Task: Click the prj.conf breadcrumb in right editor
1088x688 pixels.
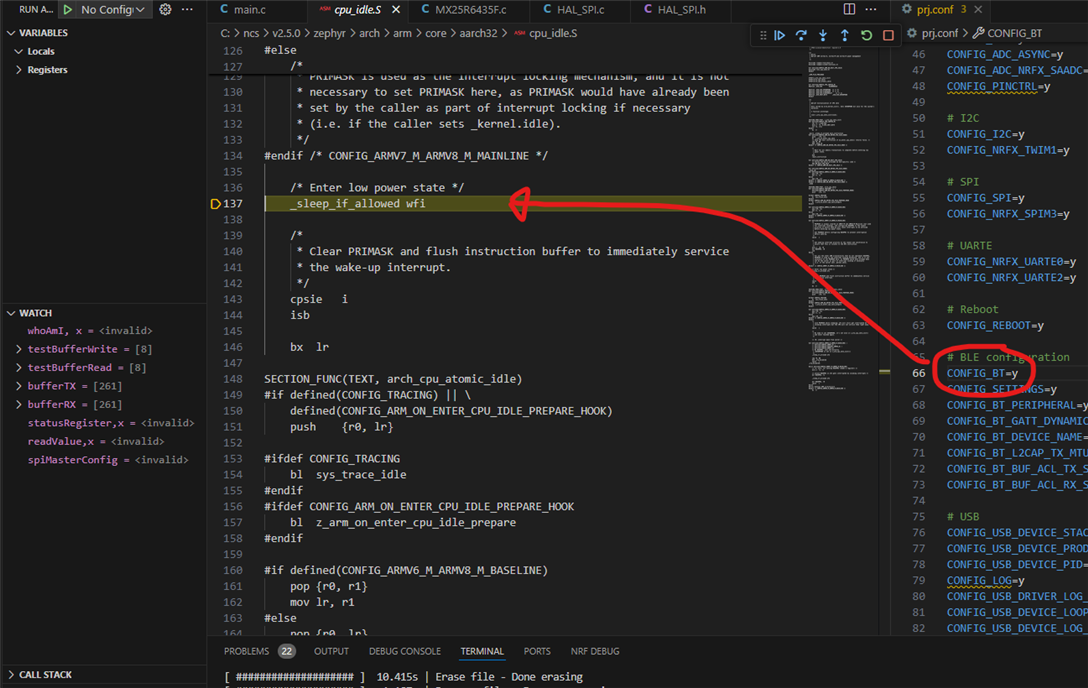Action: (940, 33)
